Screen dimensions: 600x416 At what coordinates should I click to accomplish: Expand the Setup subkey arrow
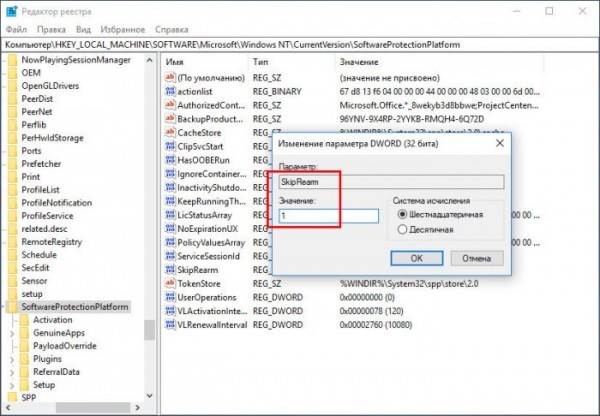(12, 385)
